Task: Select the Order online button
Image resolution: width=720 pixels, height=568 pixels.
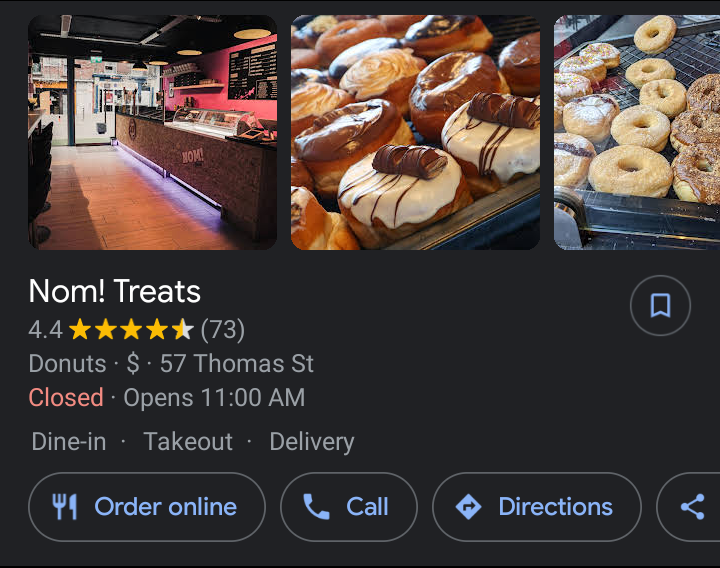Action: [x=147, y=506]
